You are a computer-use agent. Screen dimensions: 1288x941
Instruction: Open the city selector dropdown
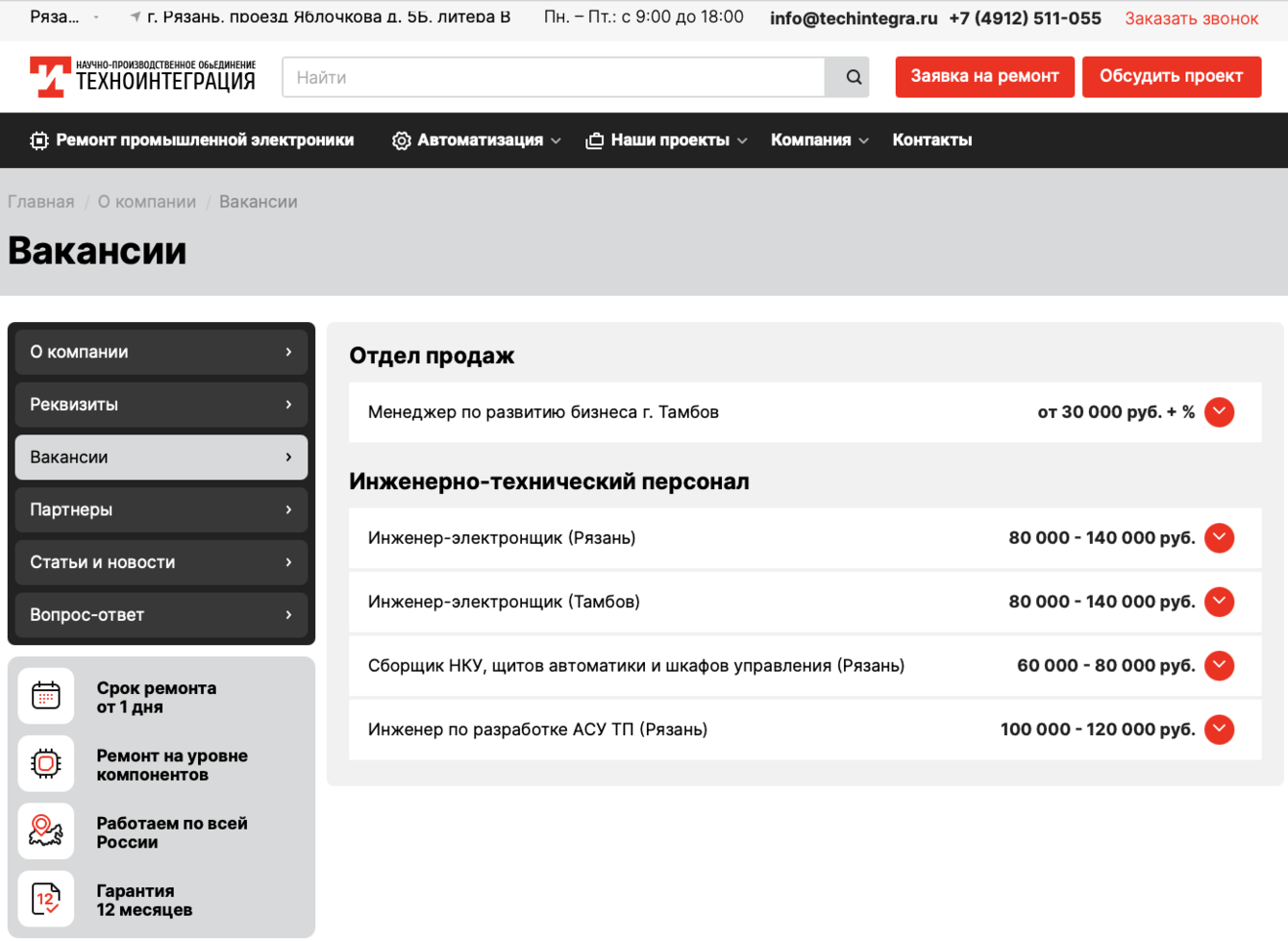point(64,17)
